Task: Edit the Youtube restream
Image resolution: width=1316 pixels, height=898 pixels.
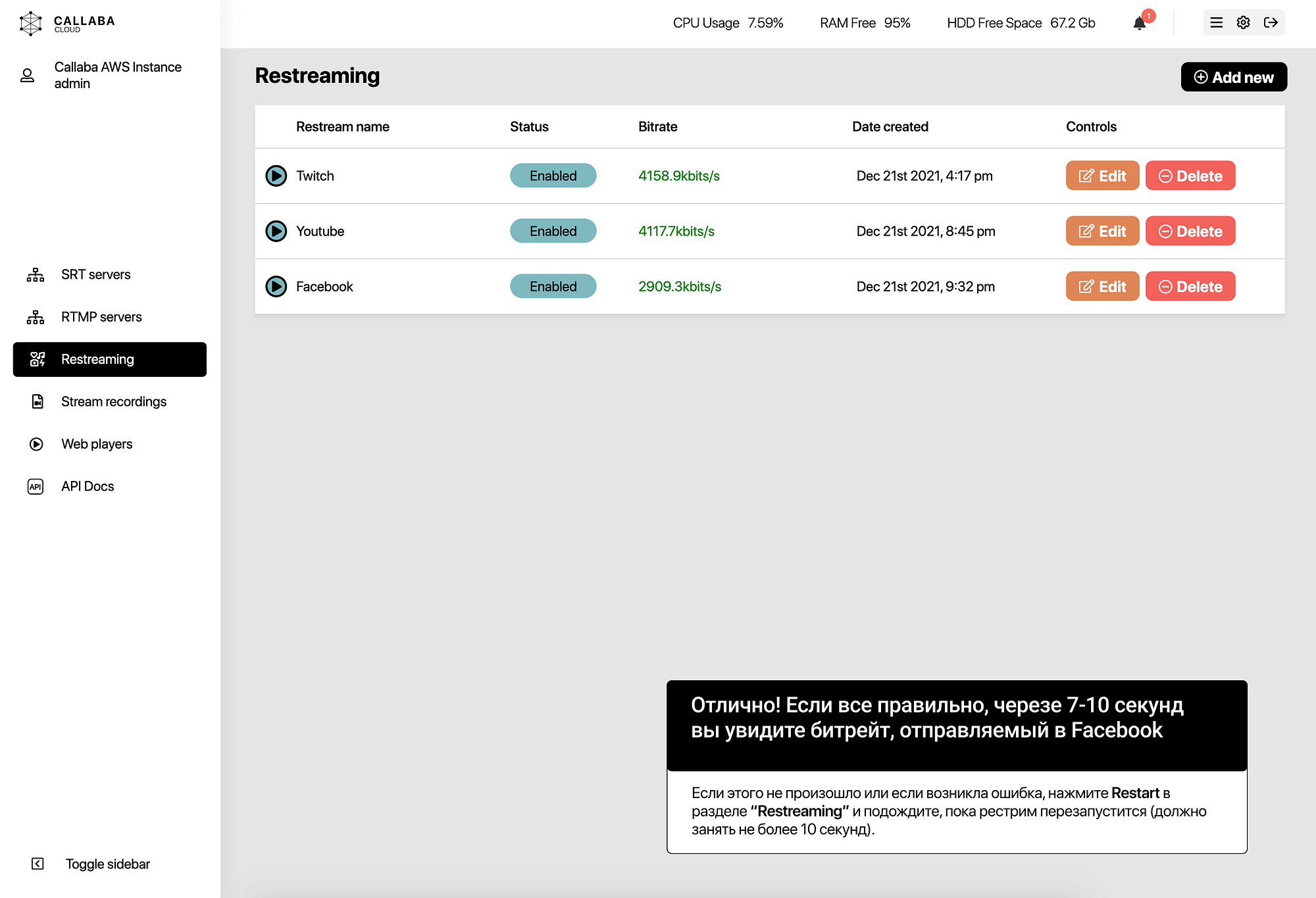Action: [x=1102, y=231]
